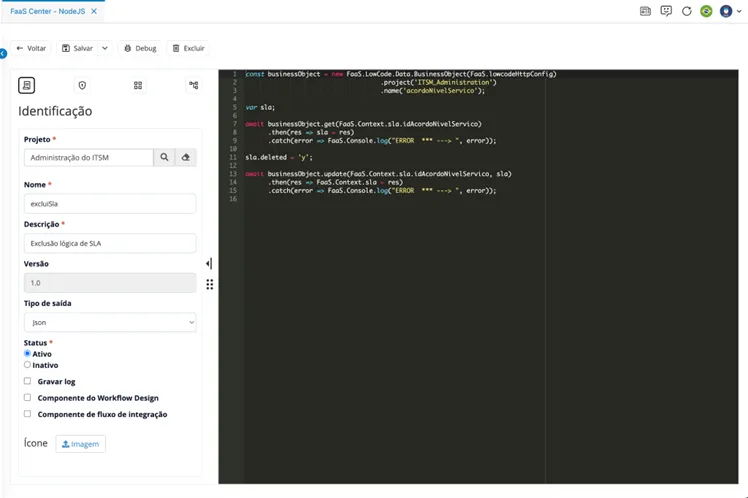Click the businessObject.get code line
Screen dimensions: 748x498
(364, 124)
